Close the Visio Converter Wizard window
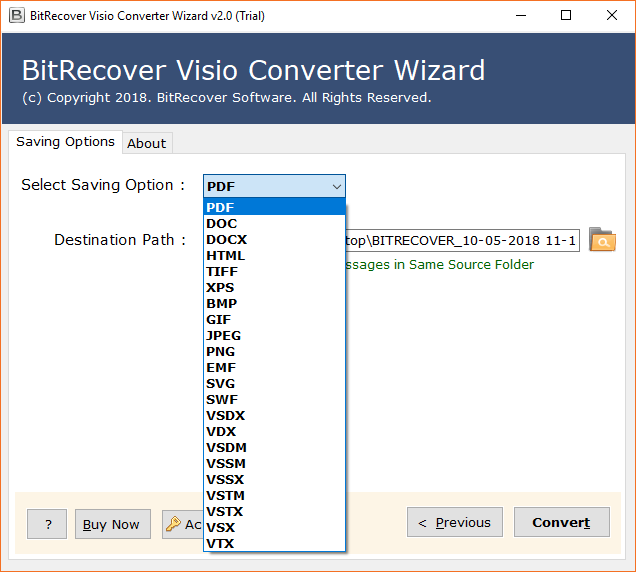 pos(612,16)
